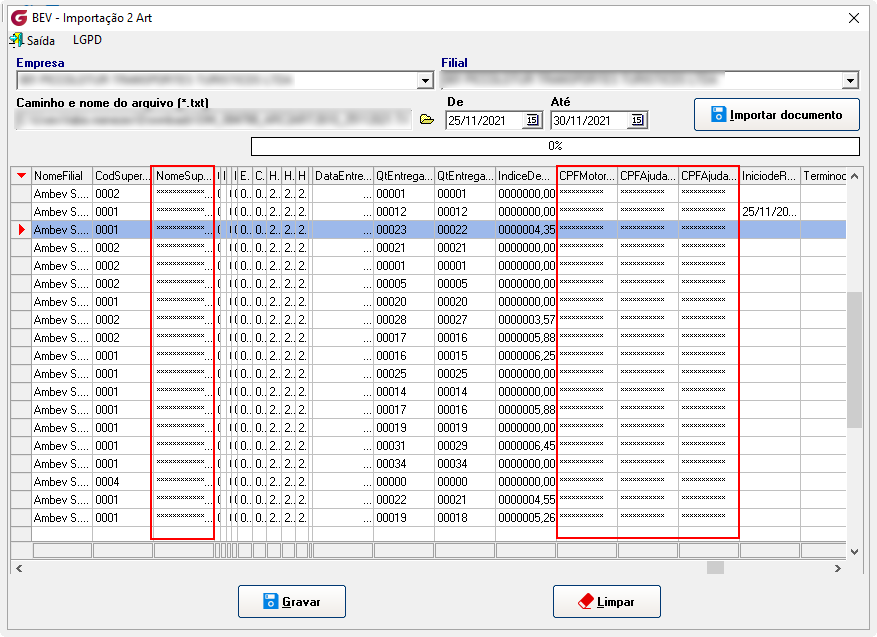877x637 pixels.
Task: Click the Limpar clear button
Action: click(x=607, y=602)
